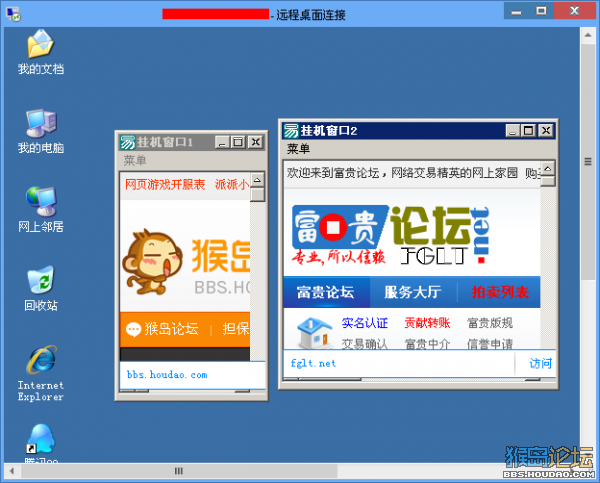This screenshot has height=483, width=600.
Task: Click the remote desktop horizontal scrollbar thumb
Action: click(x=179, y=471)
